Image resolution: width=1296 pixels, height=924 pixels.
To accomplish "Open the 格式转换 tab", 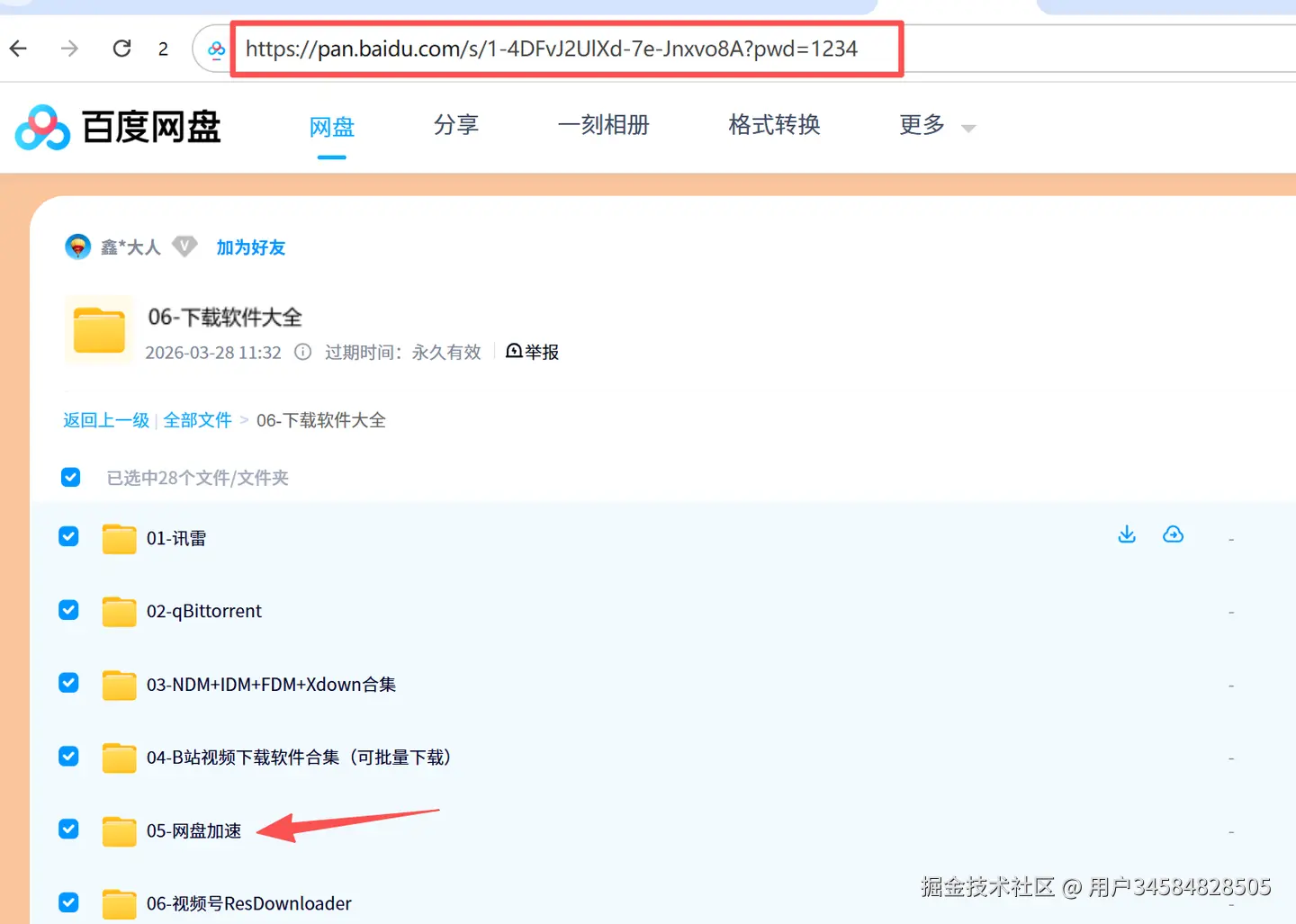I will click(x=774, y=124).
